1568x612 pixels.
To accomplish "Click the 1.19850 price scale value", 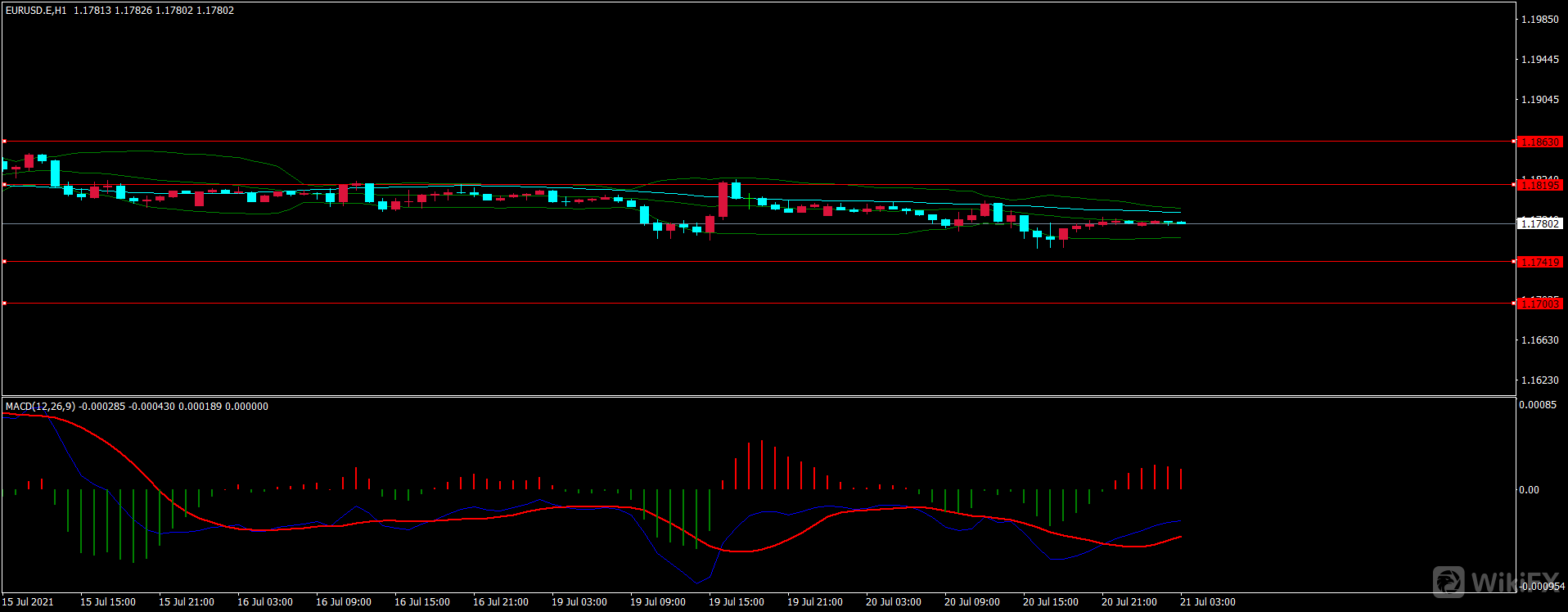I will tap(1539, 20).
